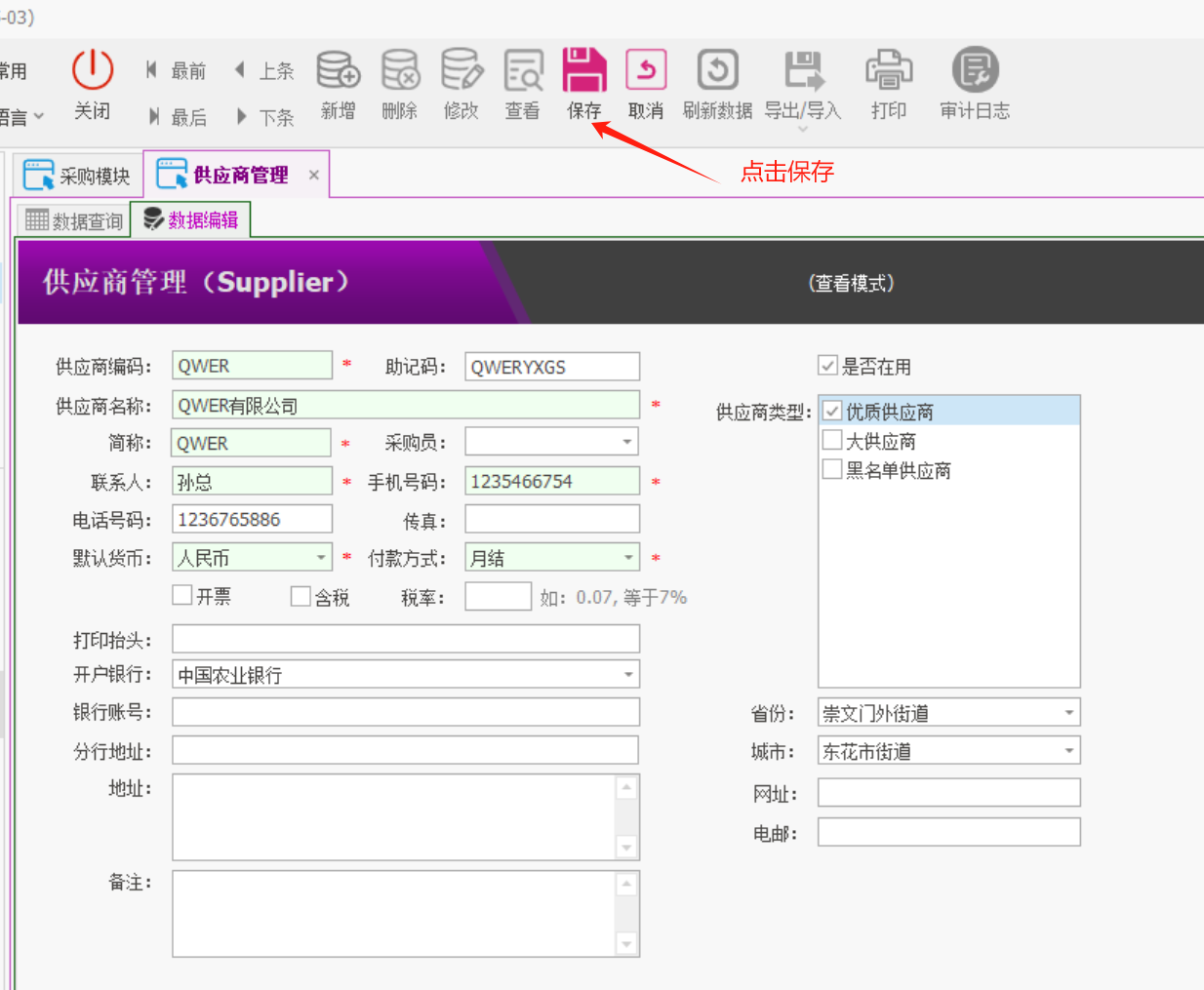This screenshot has height=990, width=1204.
Task: Go to next record with 下条
Action: 264,117
